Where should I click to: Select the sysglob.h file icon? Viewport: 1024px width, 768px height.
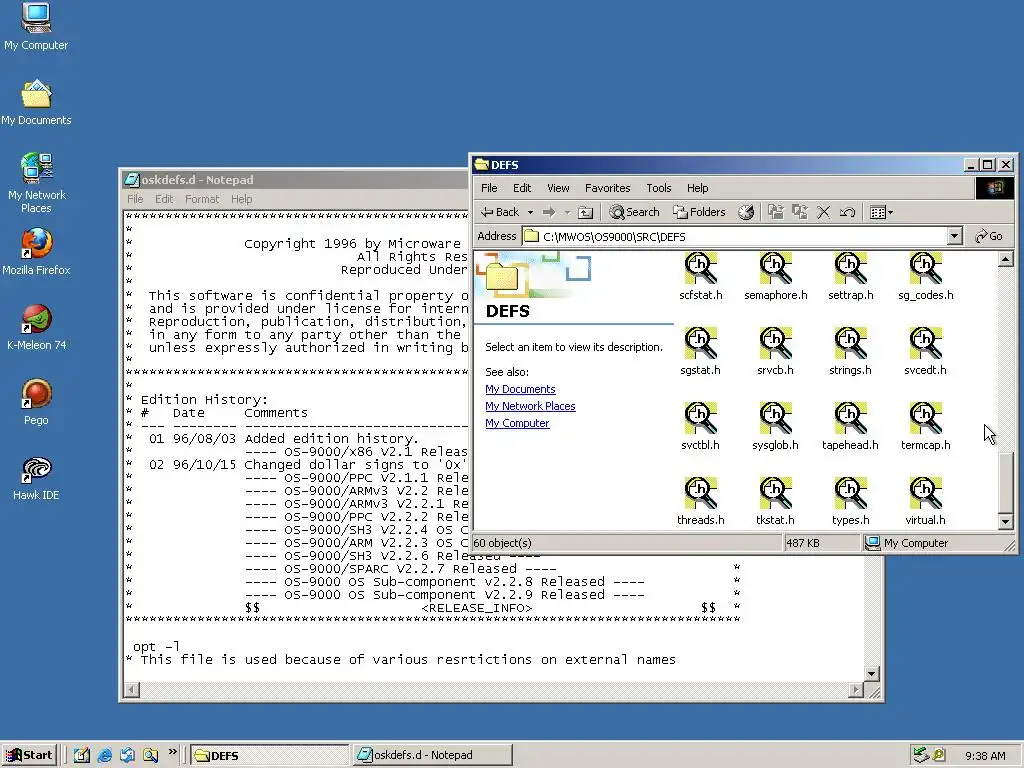pos(775,419)
